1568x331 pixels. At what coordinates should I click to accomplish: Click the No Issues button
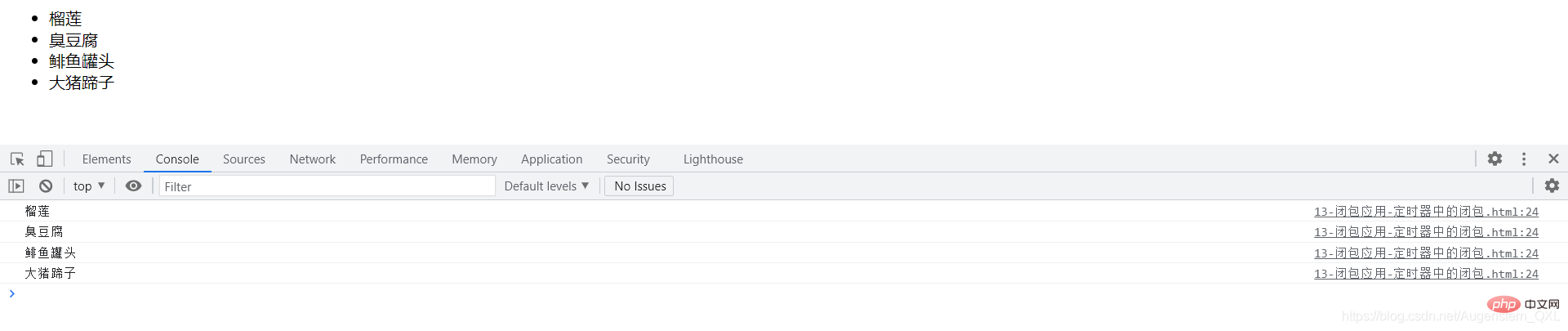(639, 186)
